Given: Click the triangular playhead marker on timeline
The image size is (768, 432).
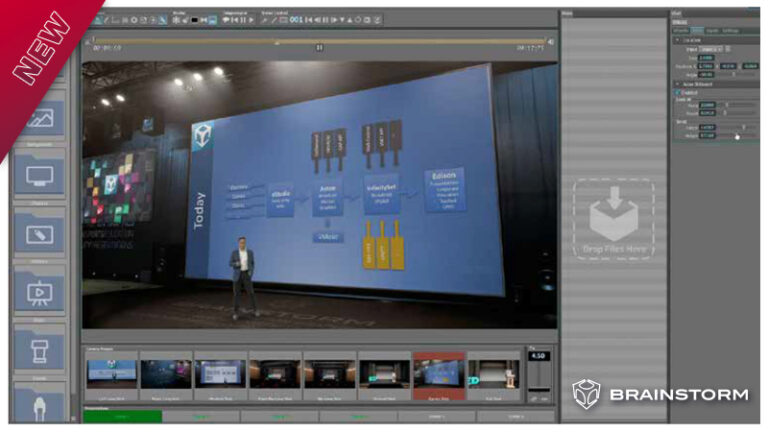Looking at the screenshot, I should tap(277, 43).
